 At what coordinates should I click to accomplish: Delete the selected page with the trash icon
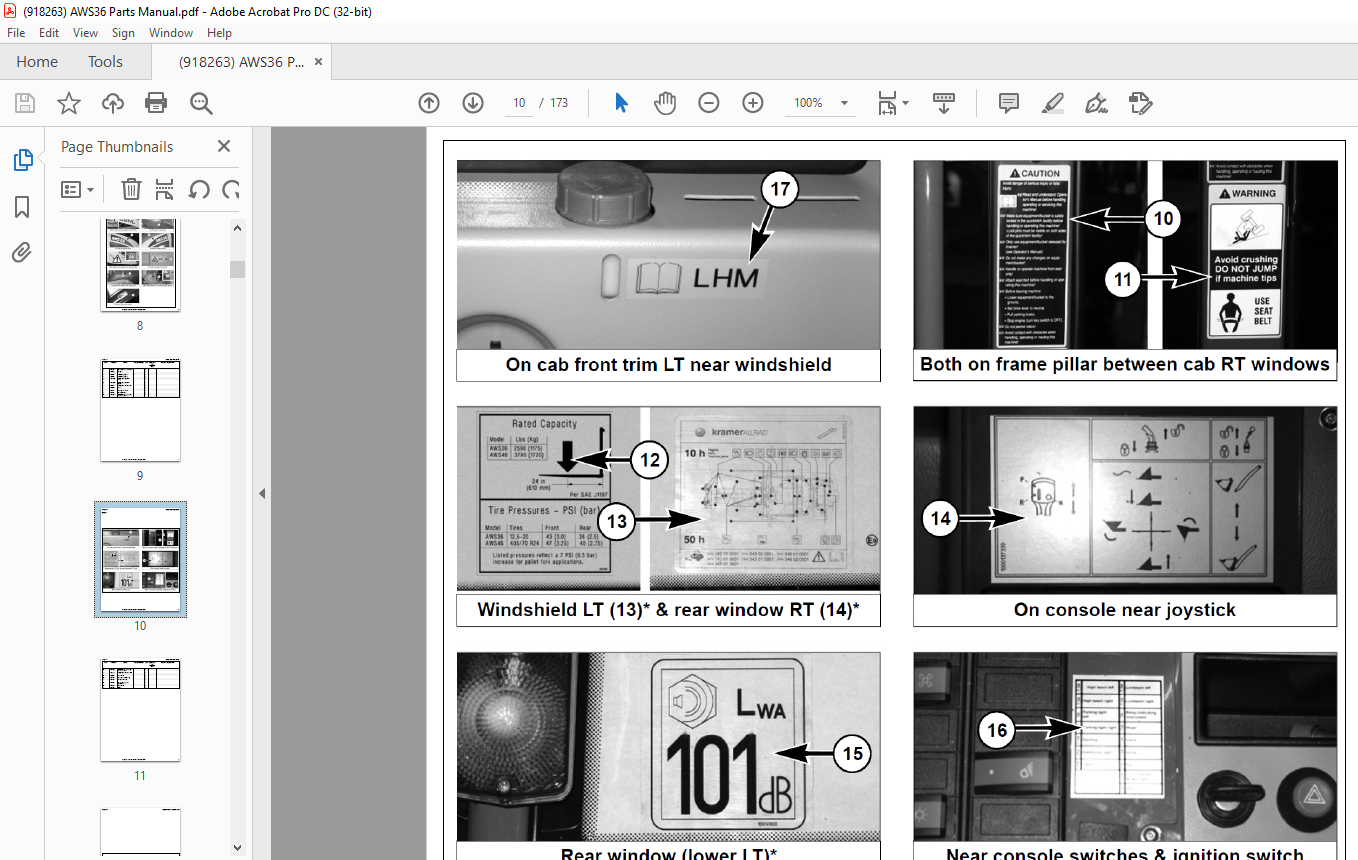coord(131,189)
